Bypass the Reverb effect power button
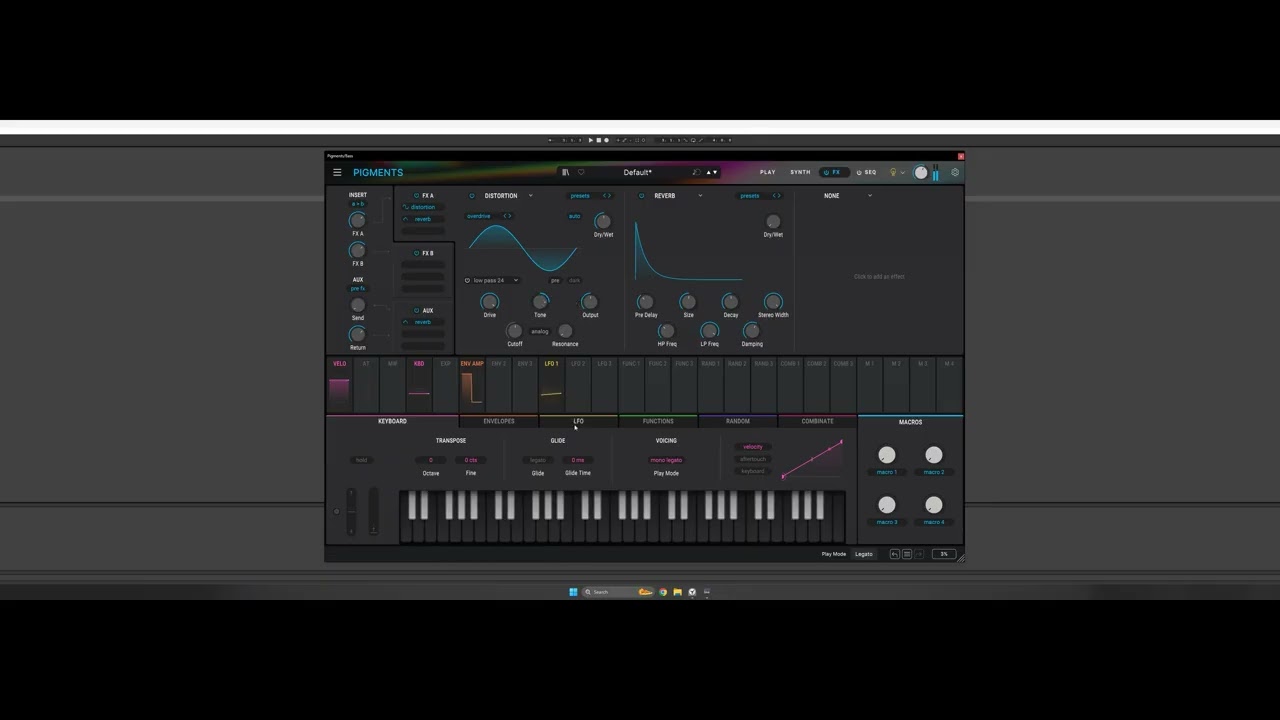The width and height of the screenshot is (1280, 720). click(641, 196)
